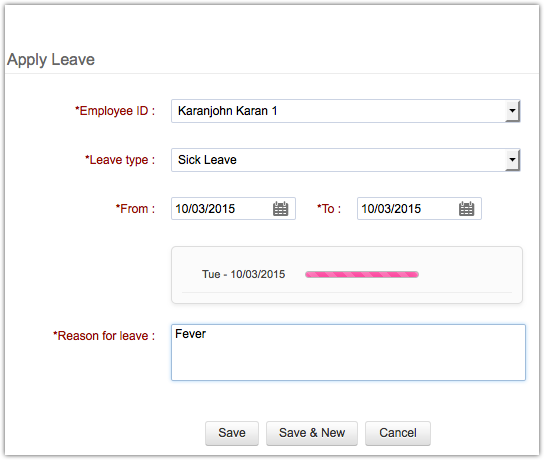Image resolution: width=544 pixels, height=460 pixels.
Task: Click the Reason for leave label
Action: click(x=104, y=336)
